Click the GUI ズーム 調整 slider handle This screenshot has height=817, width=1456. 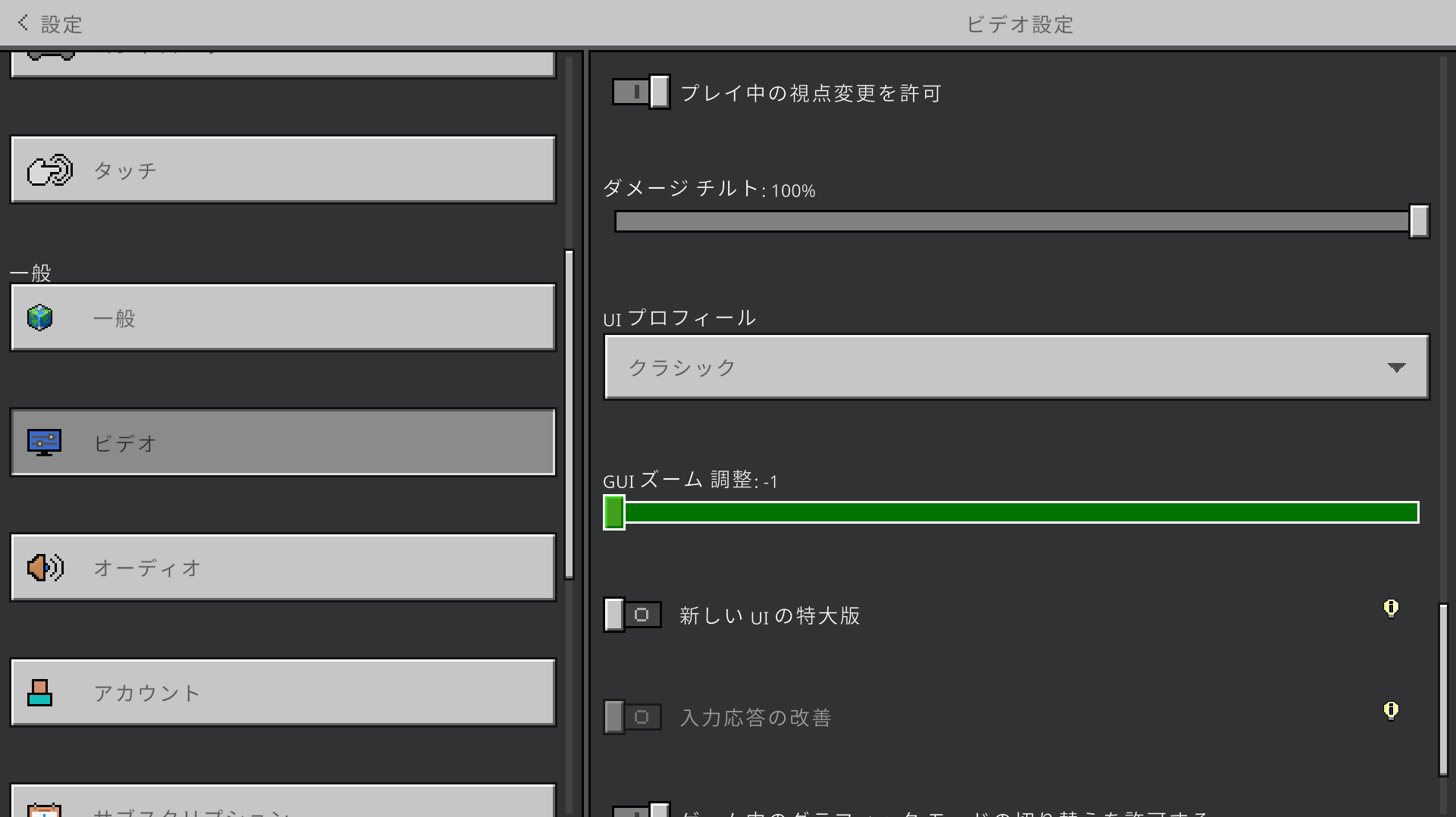(x=614, y=512)
